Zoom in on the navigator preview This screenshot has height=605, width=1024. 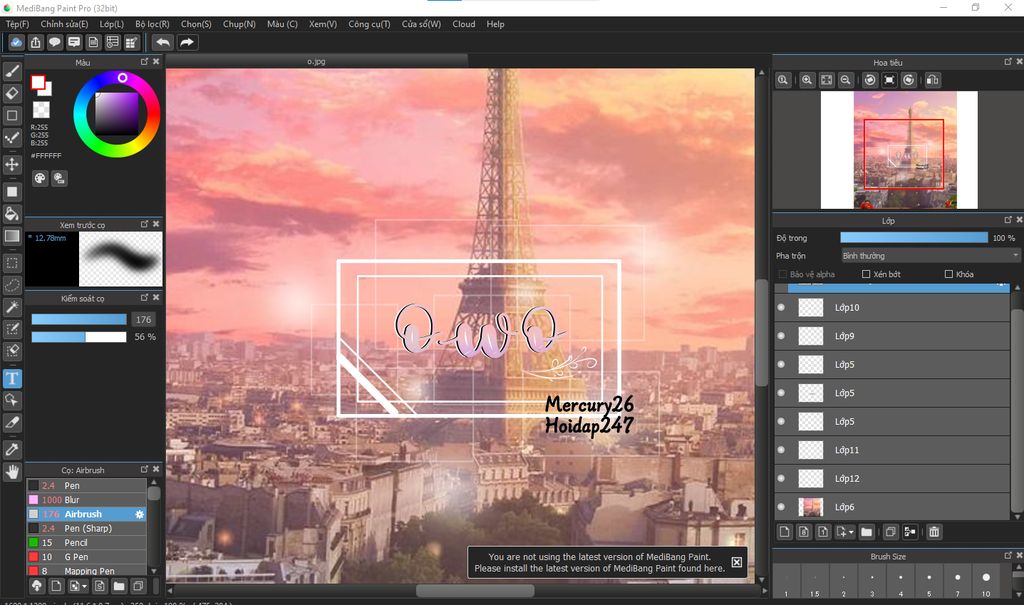pos(807,80)
